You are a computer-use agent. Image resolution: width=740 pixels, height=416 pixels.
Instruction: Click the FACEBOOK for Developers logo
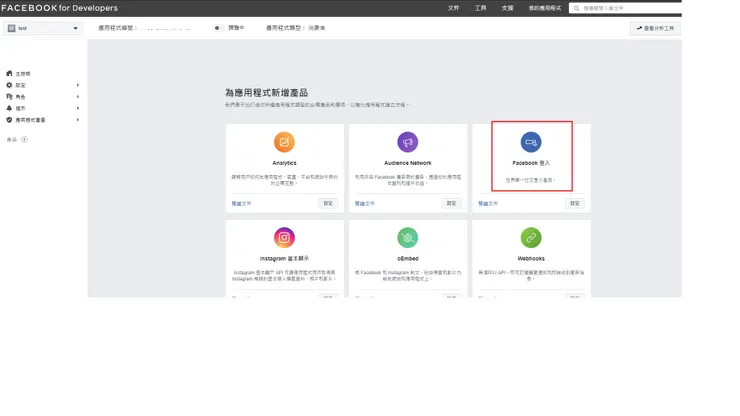59,8
